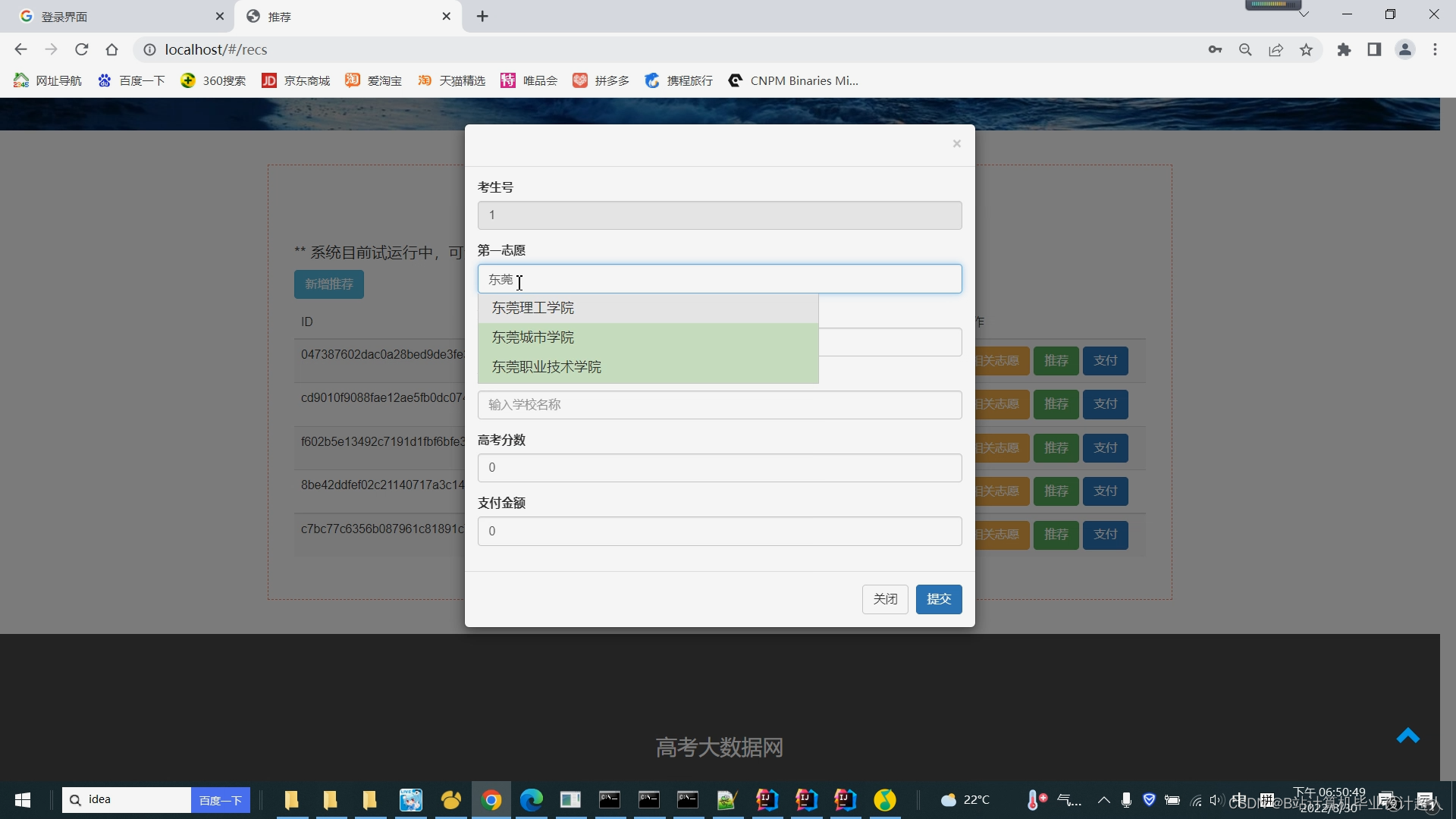Switch to the 登录界面 browser tab

coord(64,17)
